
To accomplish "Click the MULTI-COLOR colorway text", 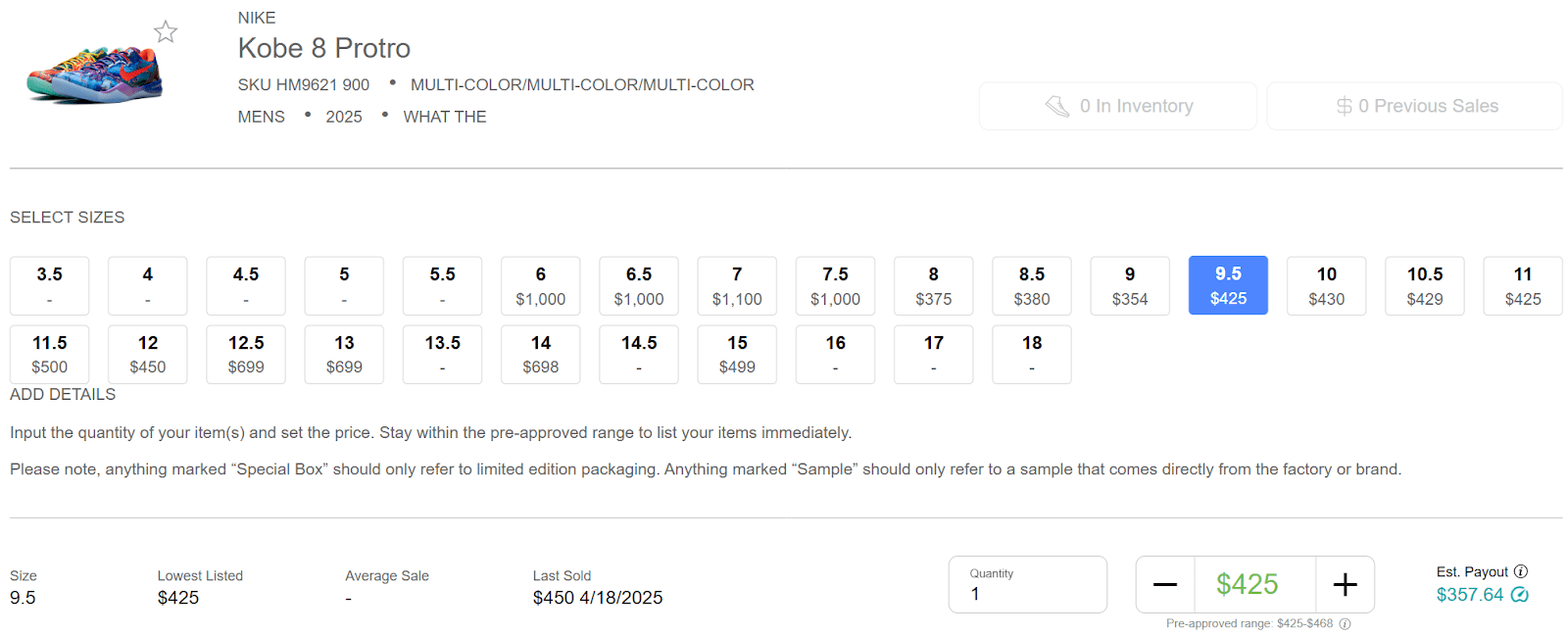I will coord(582,85).
